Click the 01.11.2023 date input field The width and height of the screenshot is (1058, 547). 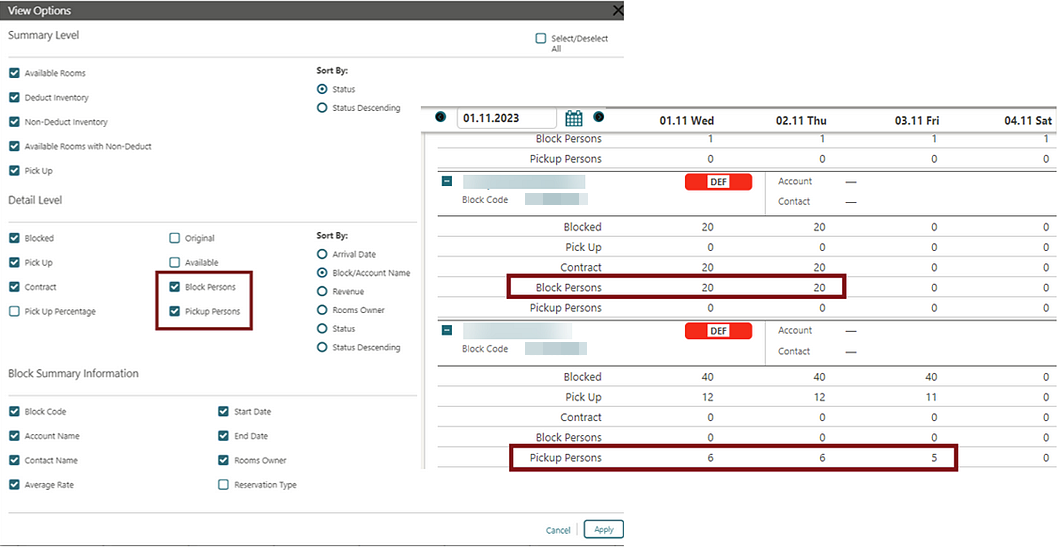(507, 118)
